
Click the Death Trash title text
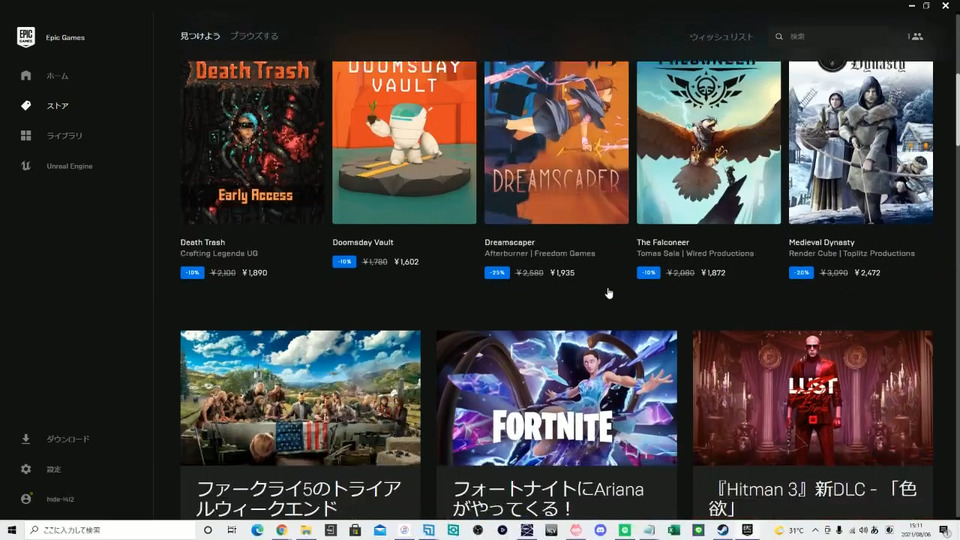tap(203, 242)
